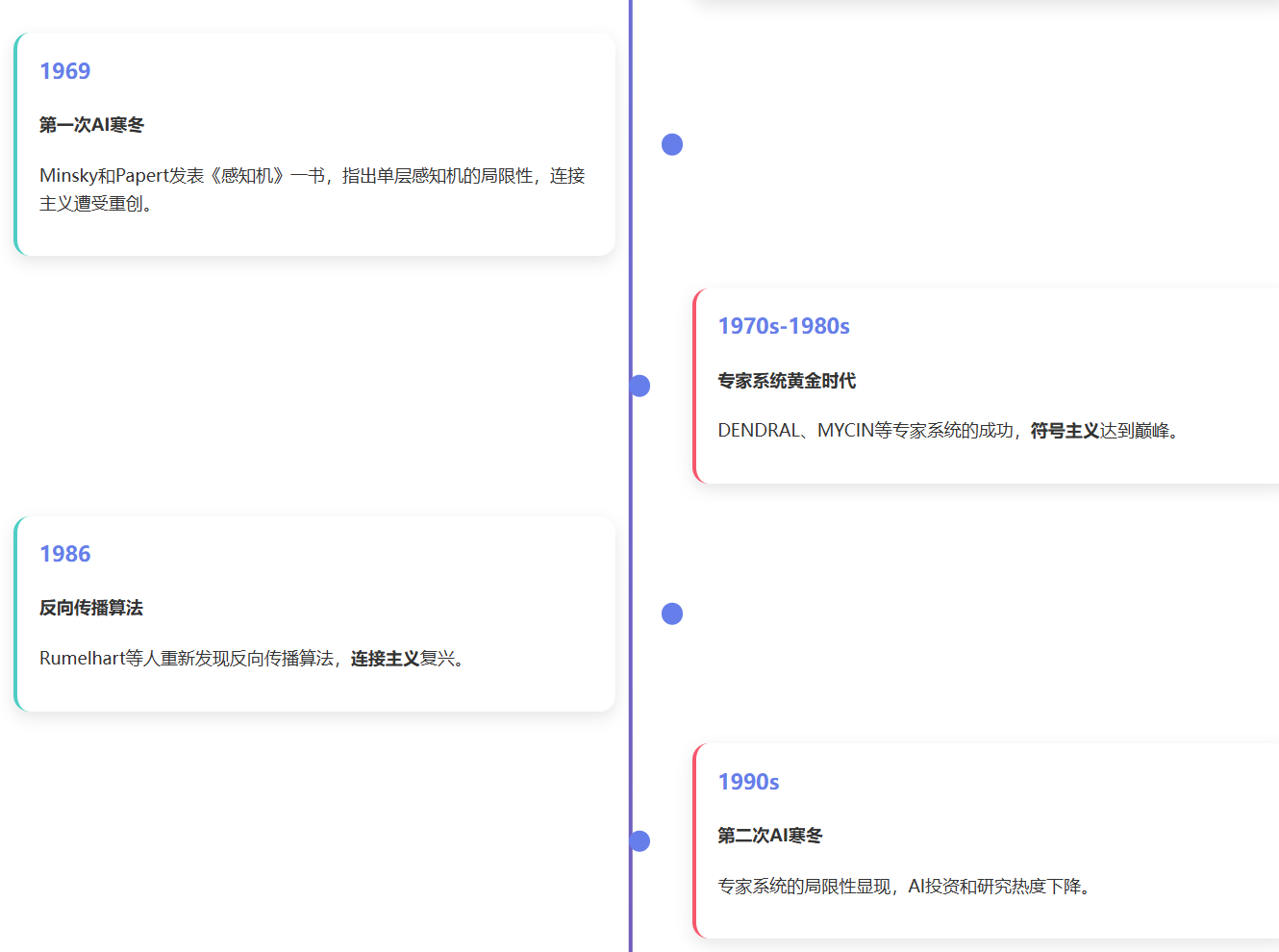1279x952 pixels.
Task: Click the vertical timeline line
Action: click(x=630, y=481)
